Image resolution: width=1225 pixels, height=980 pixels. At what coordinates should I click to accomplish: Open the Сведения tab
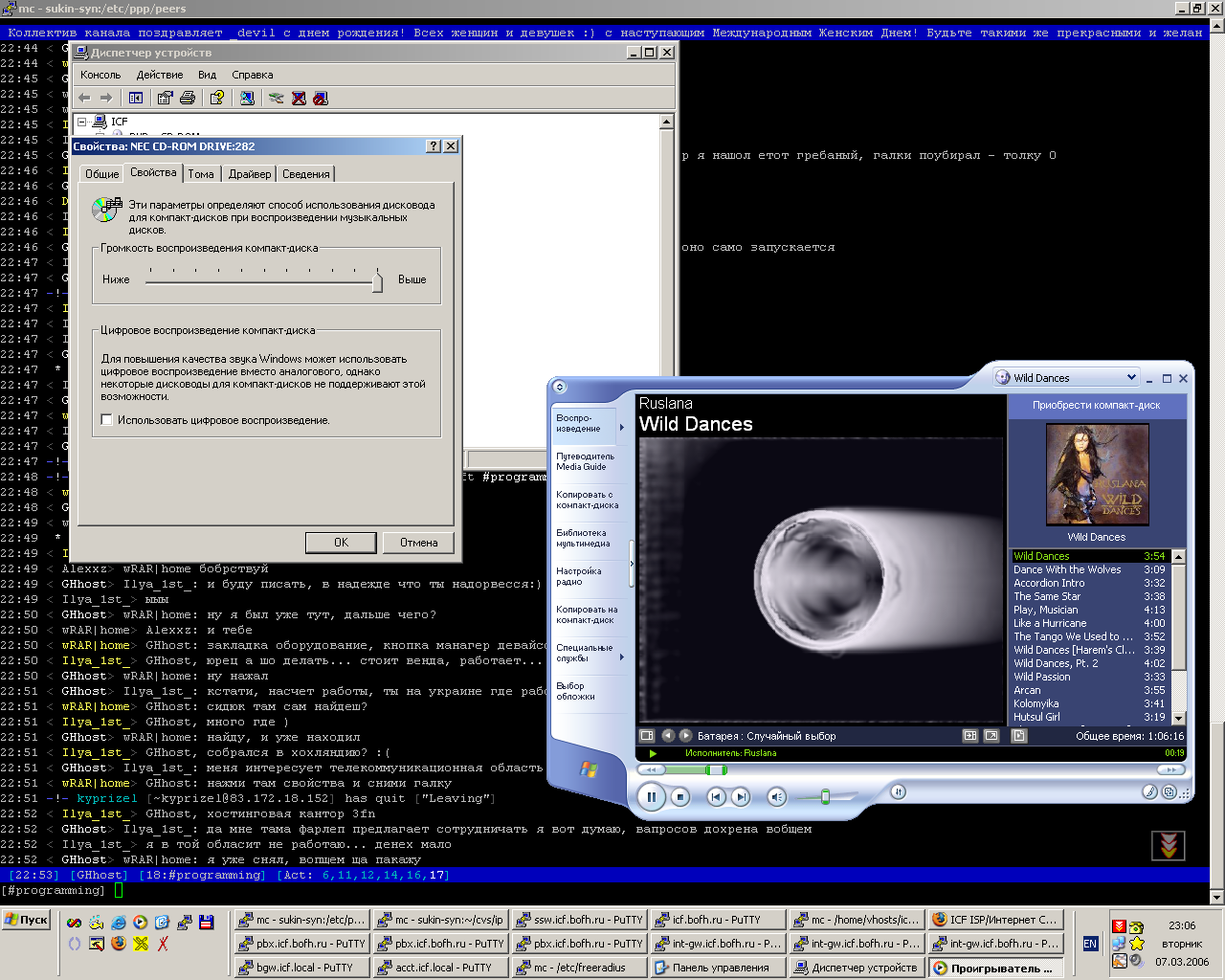coord(306,174)
